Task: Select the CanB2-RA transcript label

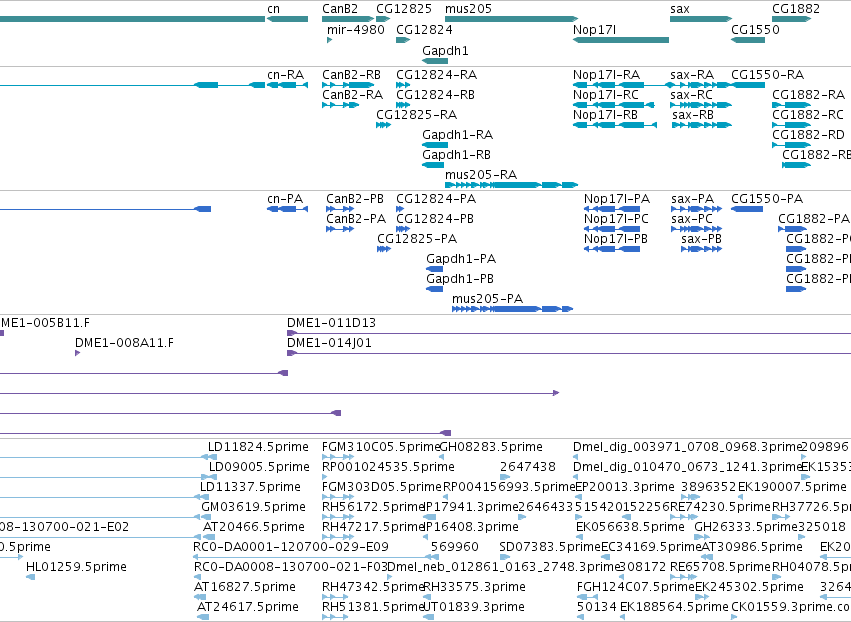Action: (352, 94)
